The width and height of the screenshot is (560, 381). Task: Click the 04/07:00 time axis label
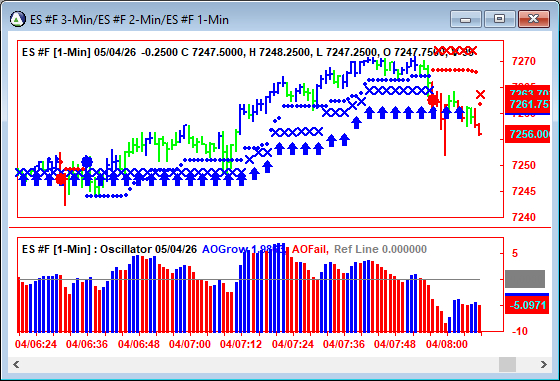click(190, 344)
